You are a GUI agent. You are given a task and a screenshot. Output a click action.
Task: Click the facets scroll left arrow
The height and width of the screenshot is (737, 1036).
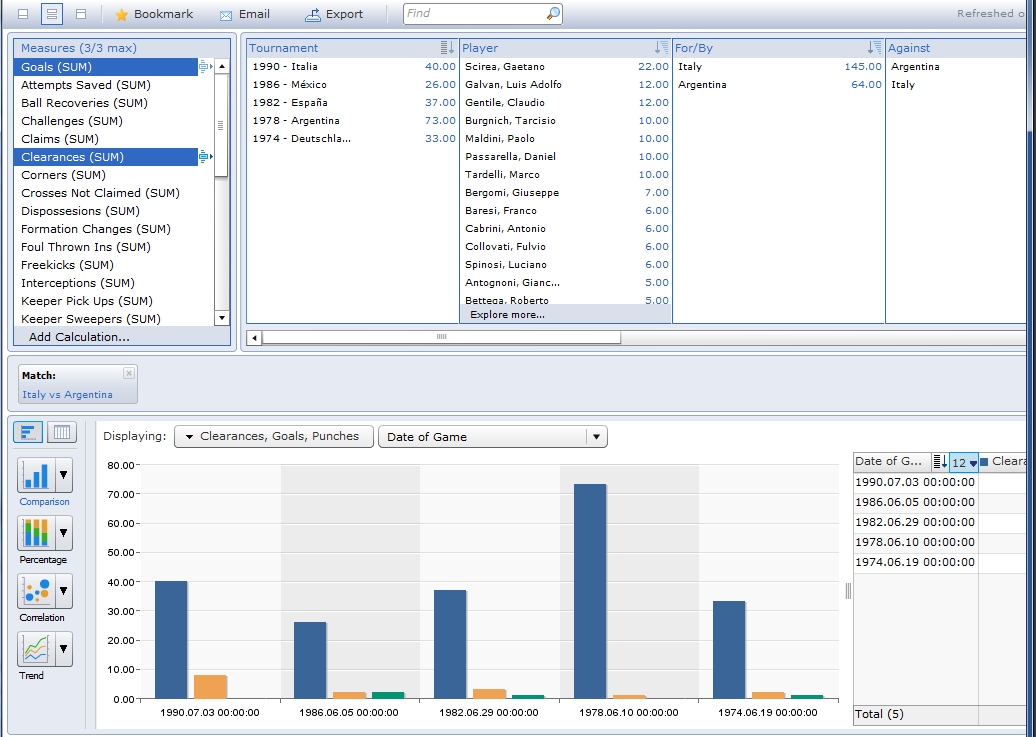pyautogui.click(x=254, y=338)
